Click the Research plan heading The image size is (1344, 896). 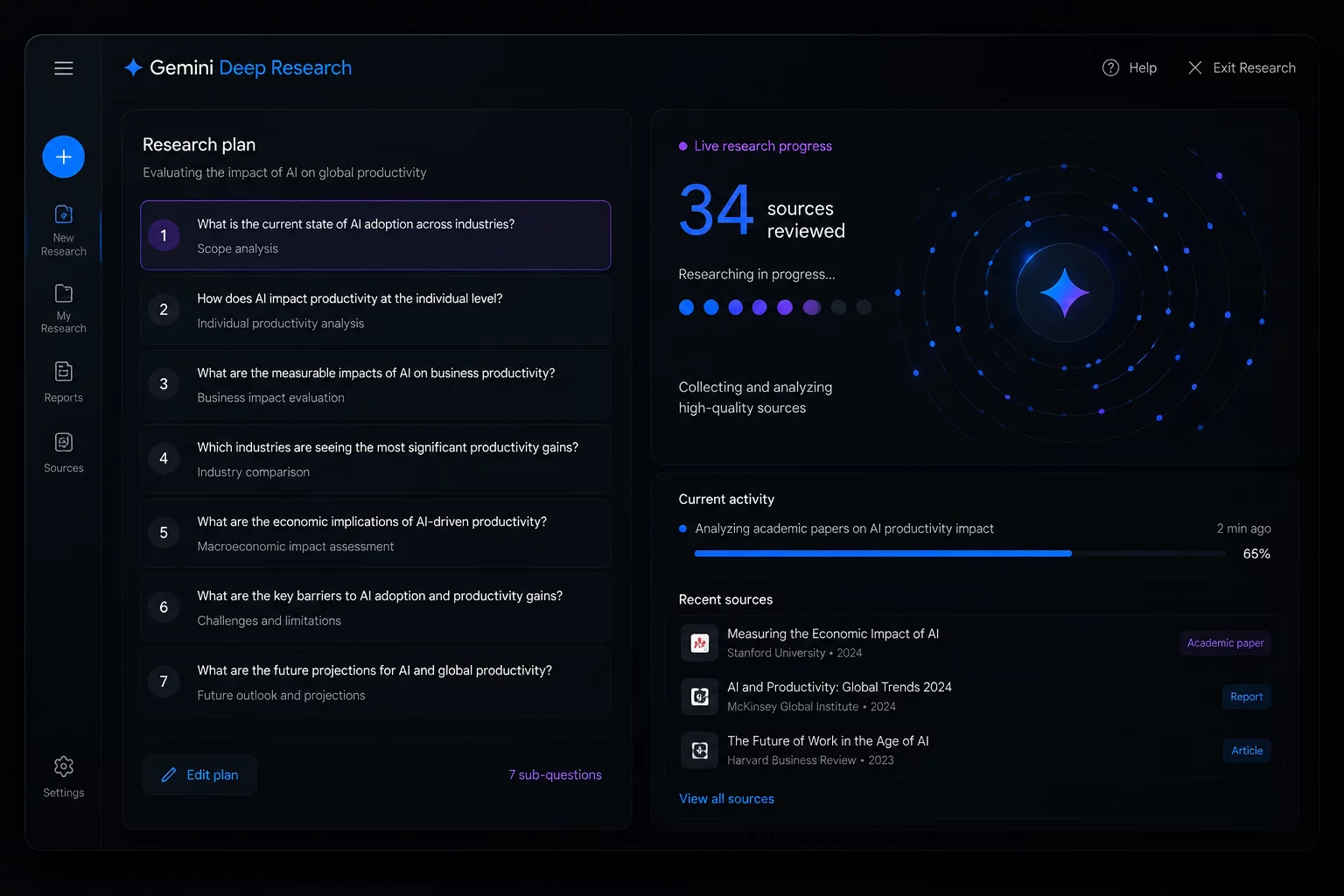pos(199,144)
